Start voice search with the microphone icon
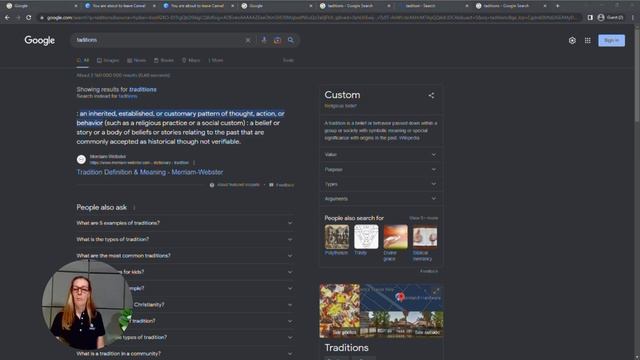 [264, 40]
